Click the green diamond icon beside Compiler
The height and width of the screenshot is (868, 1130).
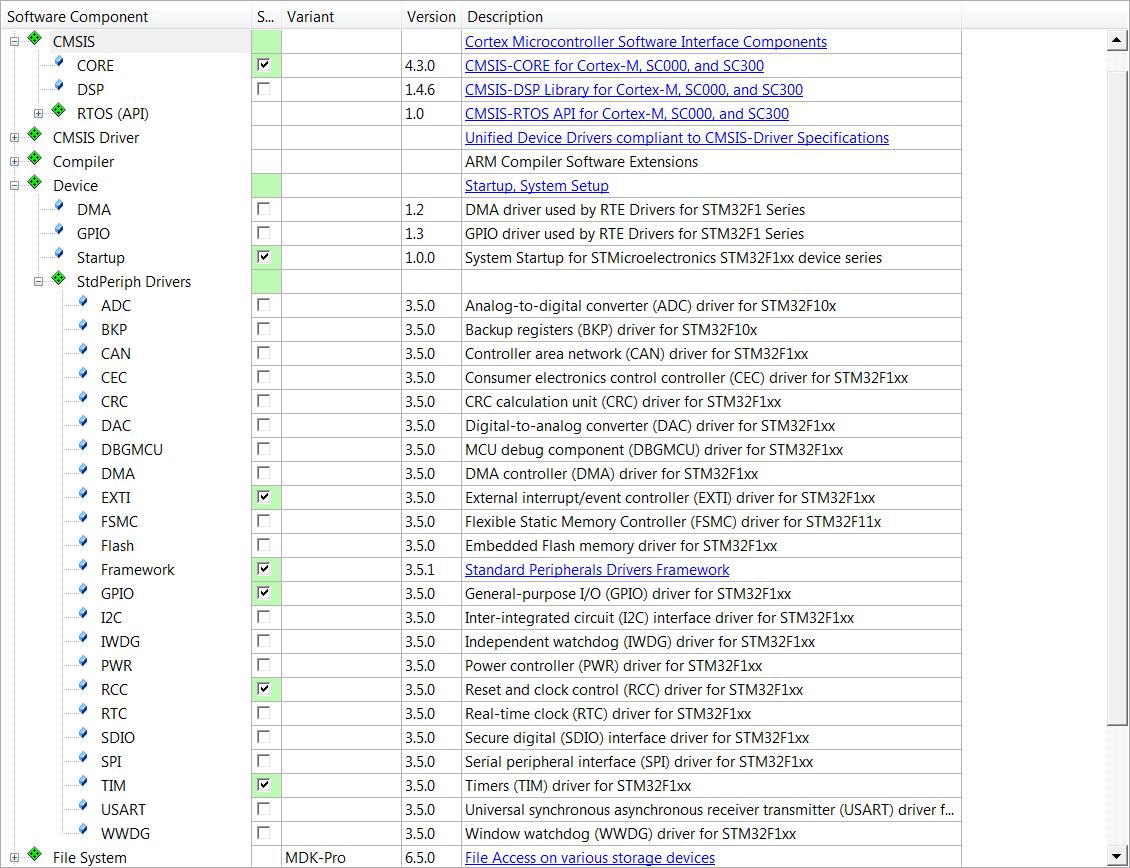tap(35, 158)
